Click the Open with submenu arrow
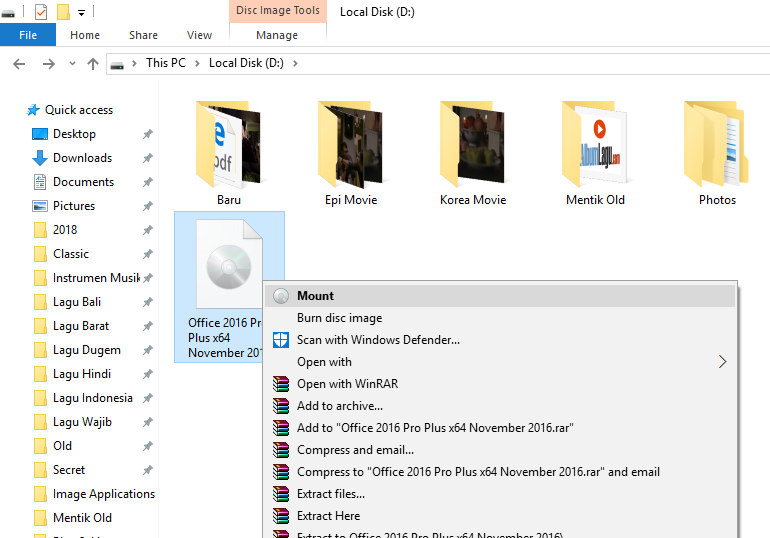This screenshot has height=538, width=770. (722, 362)
